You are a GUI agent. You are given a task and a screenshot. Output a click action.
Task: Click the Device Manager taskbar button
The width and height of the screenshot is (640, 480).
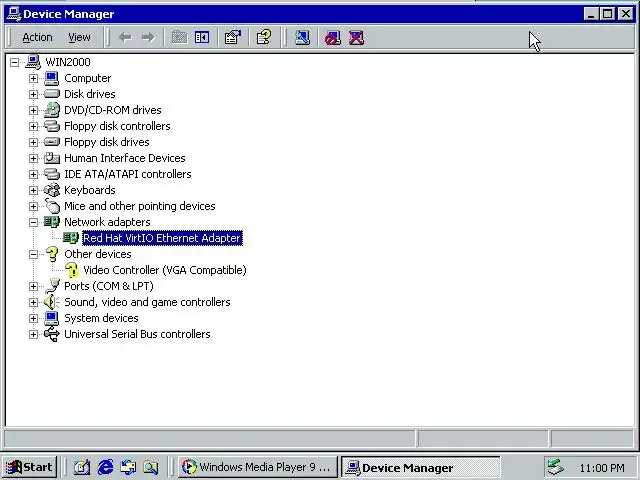421,467
